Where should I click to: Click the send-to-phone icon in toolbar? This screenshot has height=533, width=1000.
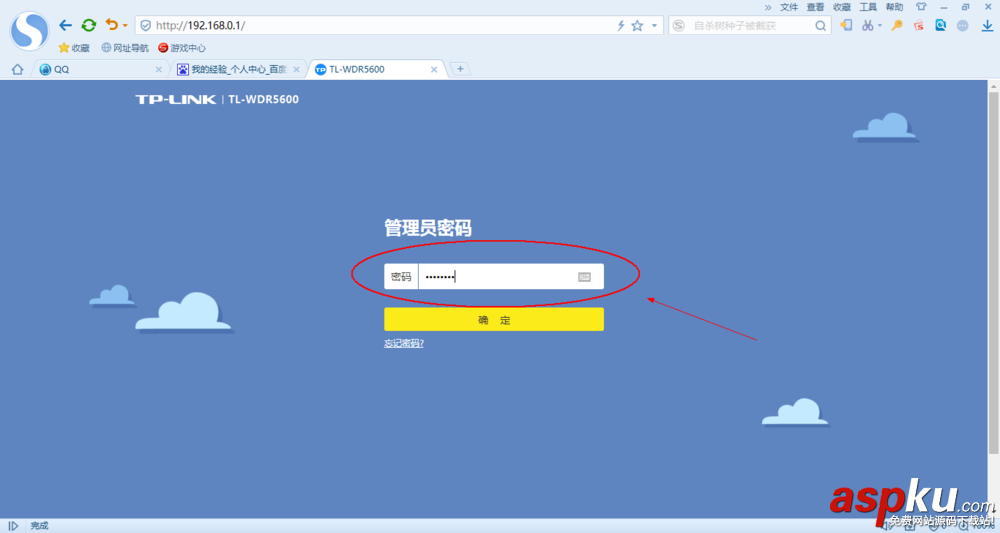tap(846, 25)
